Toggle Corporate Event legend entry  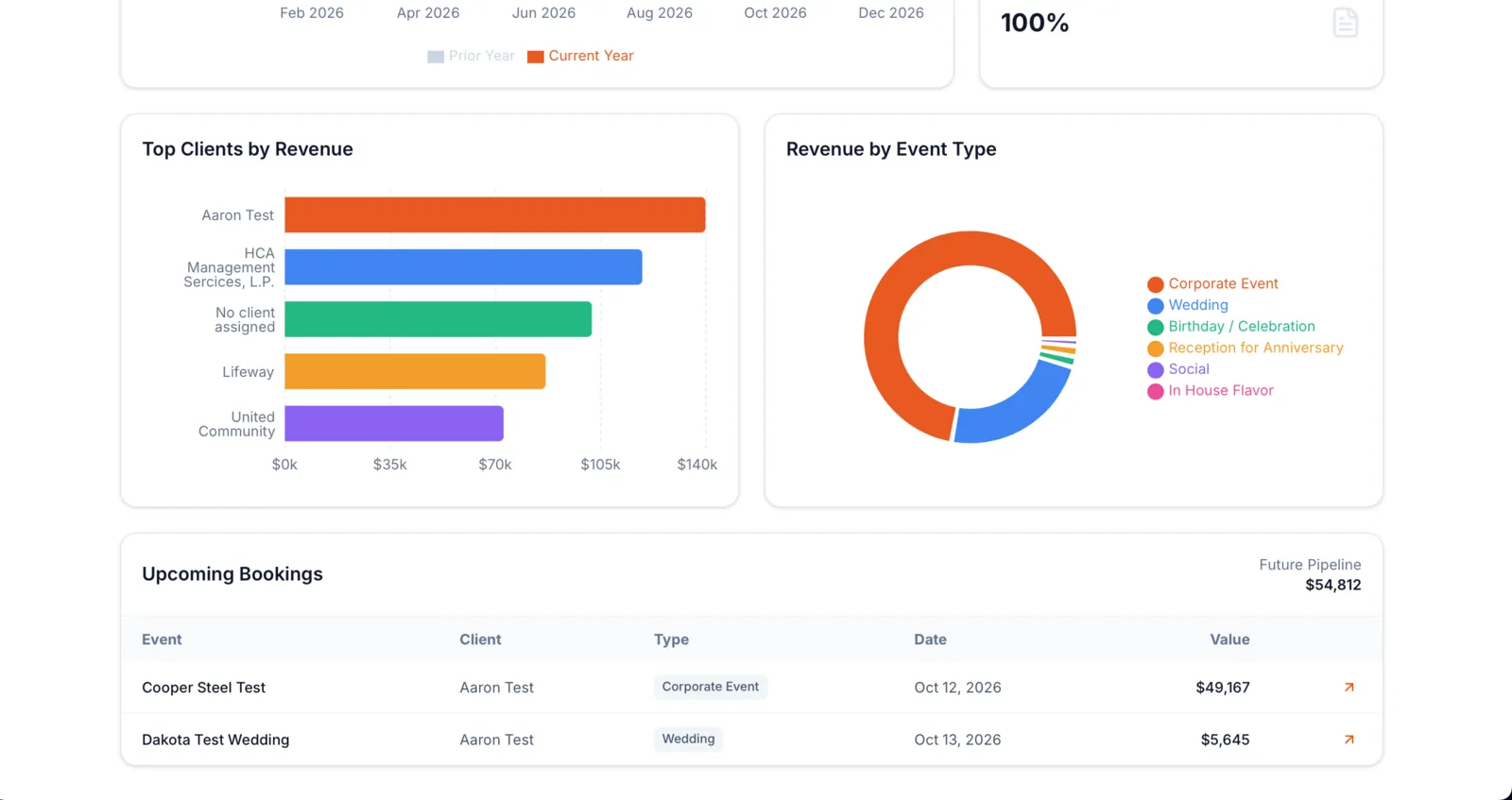click(1212, 283)
